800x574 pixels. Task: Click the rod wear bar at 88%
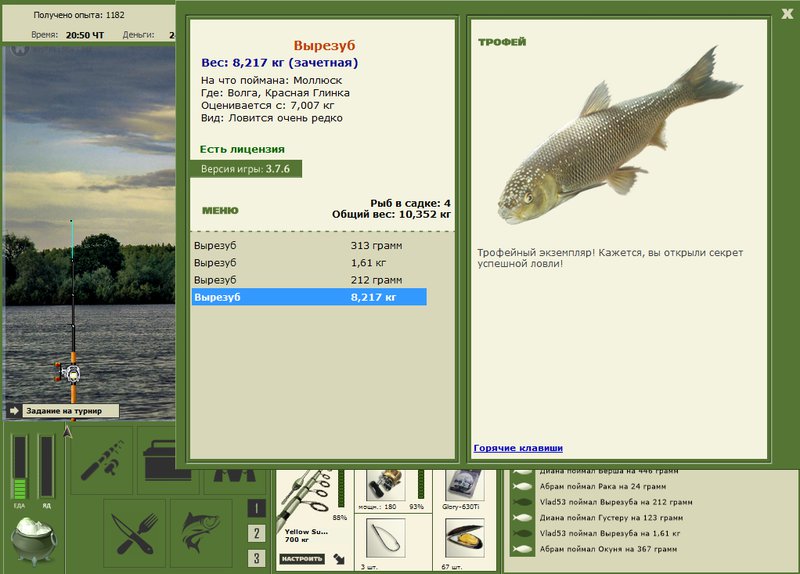[341, 489]
